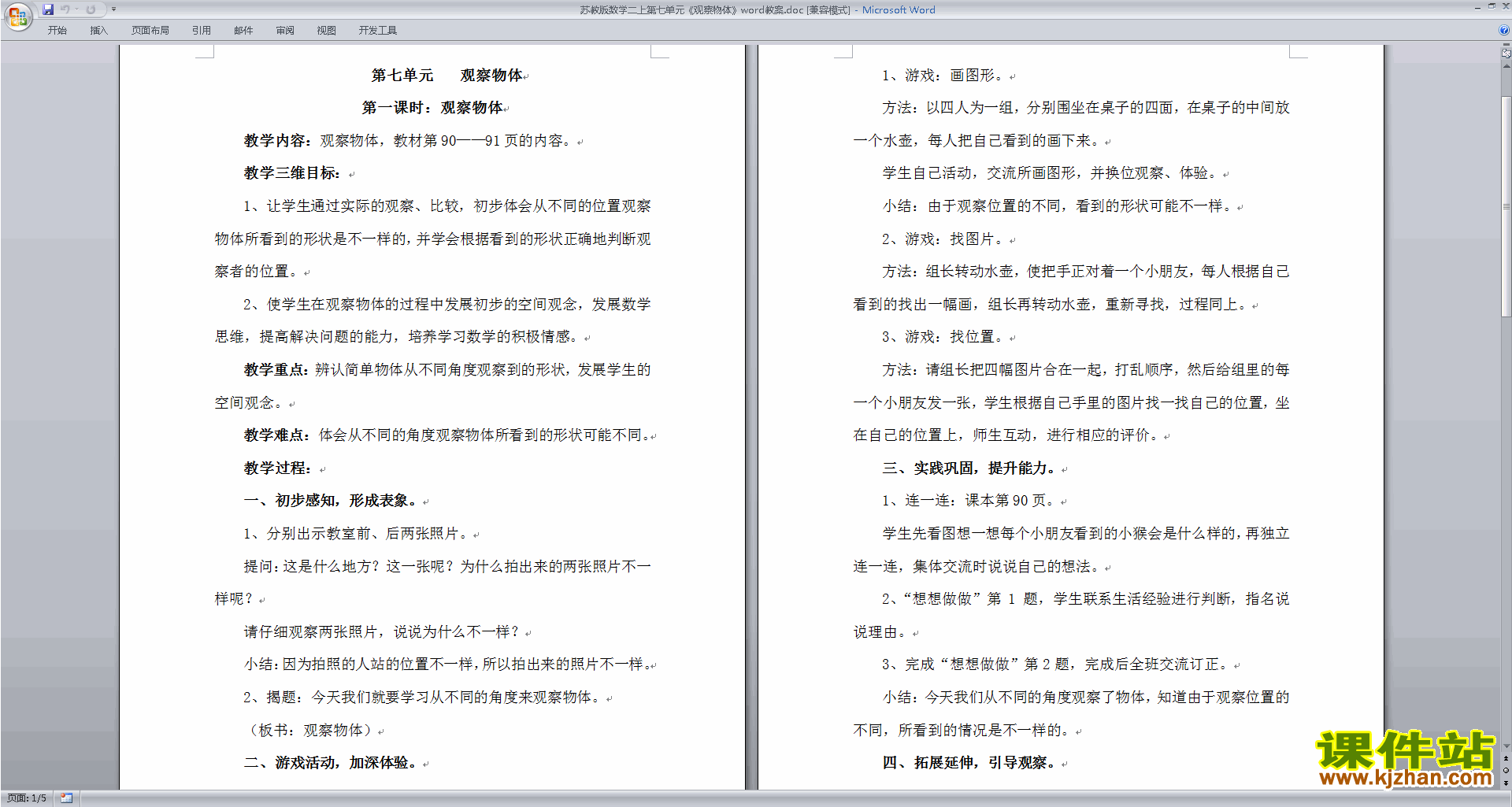Open the round Office button menu
Screen dimensions: 1512x807
tap(17, 16)
